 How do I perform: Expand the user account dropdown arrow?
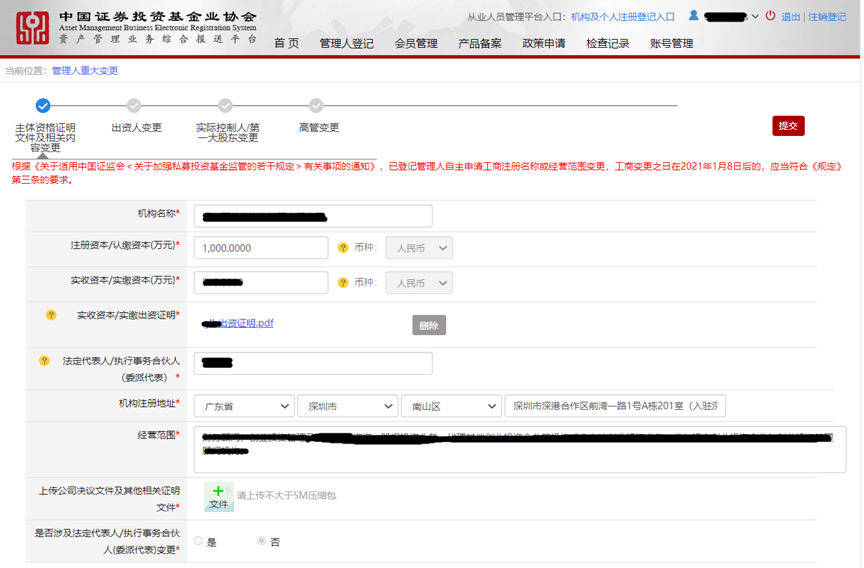coord(755,17)
